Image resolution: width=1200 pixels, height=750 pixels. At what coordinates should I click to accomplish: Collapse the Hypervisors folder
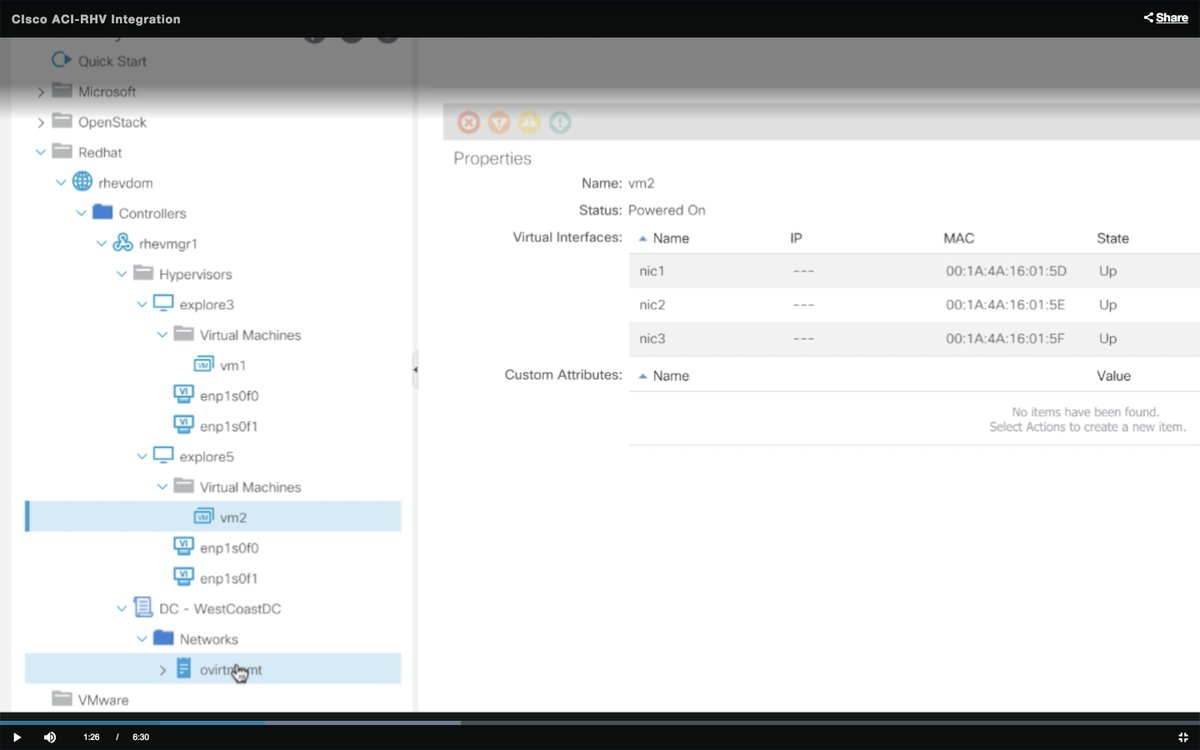[121, 274]
